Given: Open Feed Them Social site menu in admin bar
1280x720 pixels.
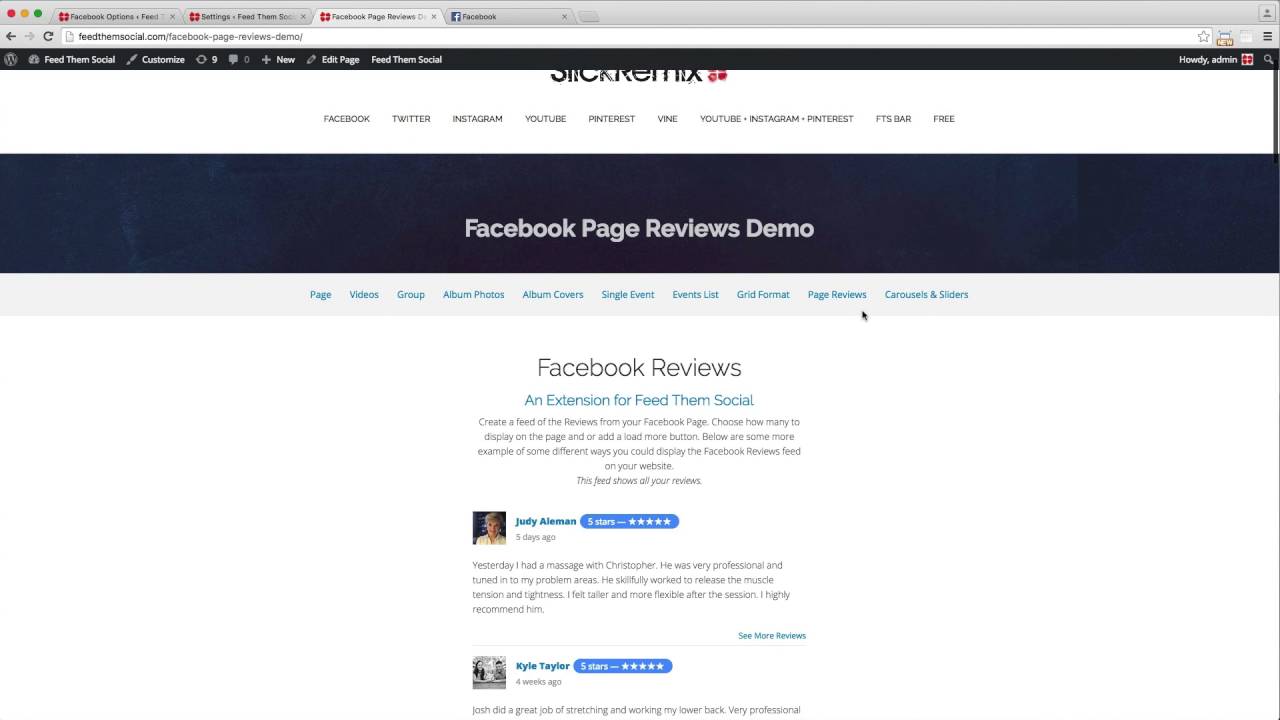Looking at the screenshot, I should pyautogui.click(x=72, y=59).
